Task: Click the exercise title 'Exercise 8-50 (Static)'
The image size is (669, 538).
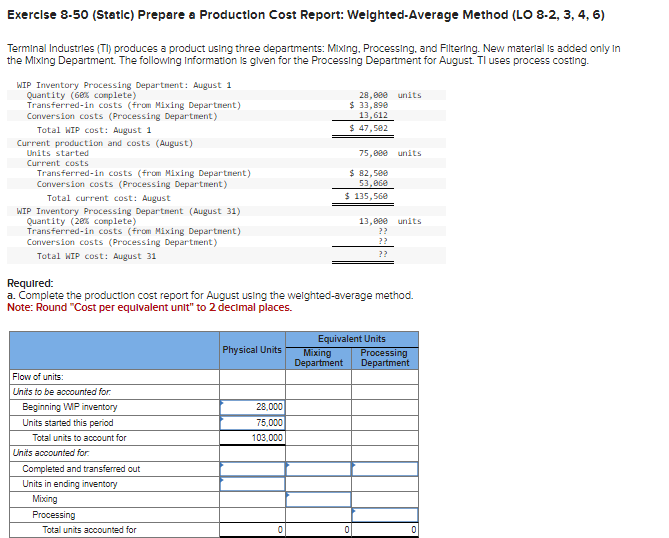Action: (70, 15)
